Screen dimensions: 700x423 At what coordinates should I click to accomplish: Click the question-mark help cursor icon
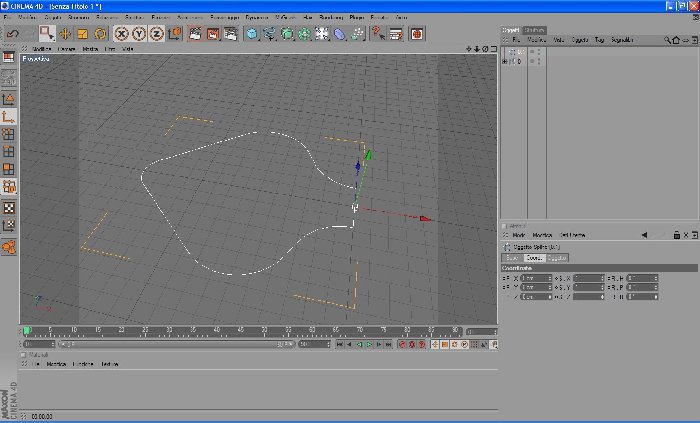pyautogui.click(x=378, y=33)
